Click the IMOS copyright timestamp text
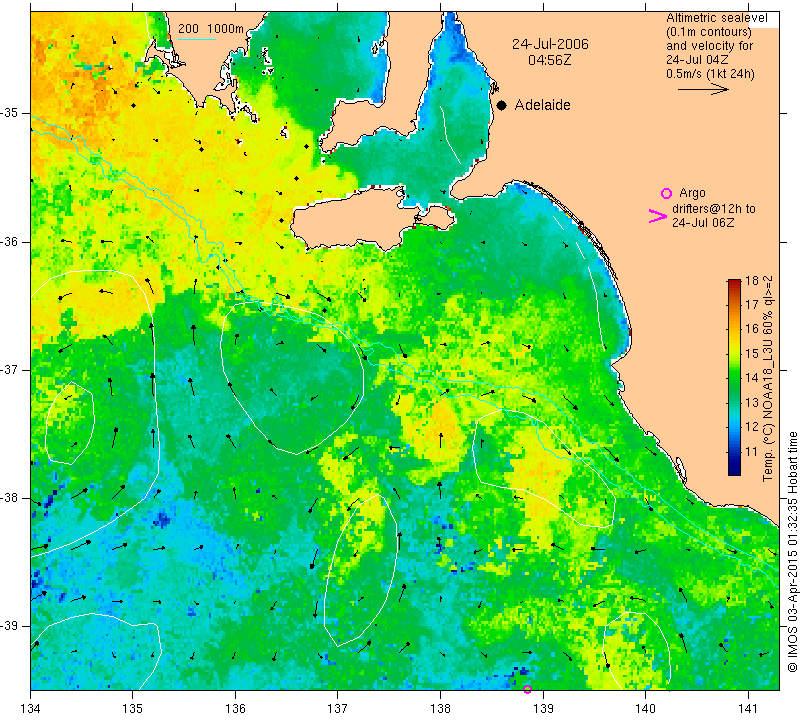This screenshot has width=800, height=720. pyautogui.click(x=791, y=552)
